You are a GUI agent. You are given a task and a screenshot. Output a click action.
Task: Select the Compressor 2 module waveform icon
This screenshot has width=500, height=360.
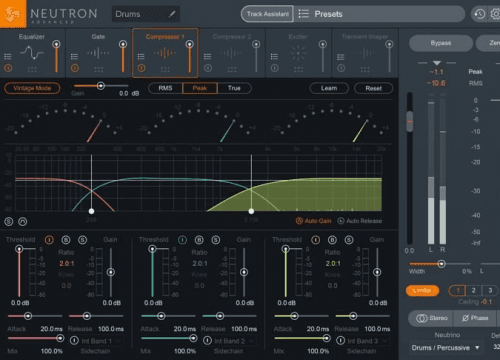pyautogui.click(x=231, y=53)
